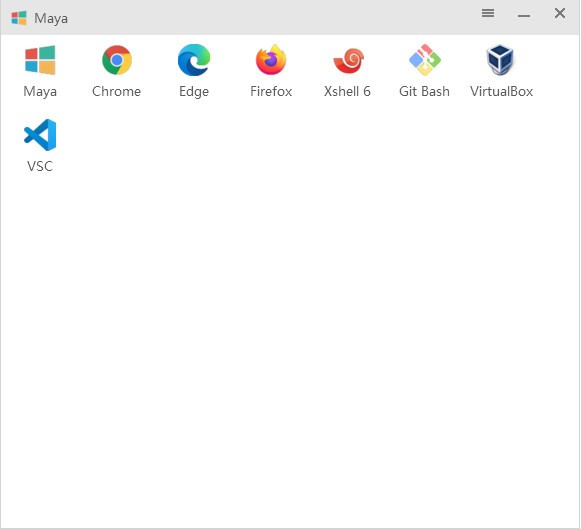
Task: Open the Edge browser icon
Action: (194, 60)
